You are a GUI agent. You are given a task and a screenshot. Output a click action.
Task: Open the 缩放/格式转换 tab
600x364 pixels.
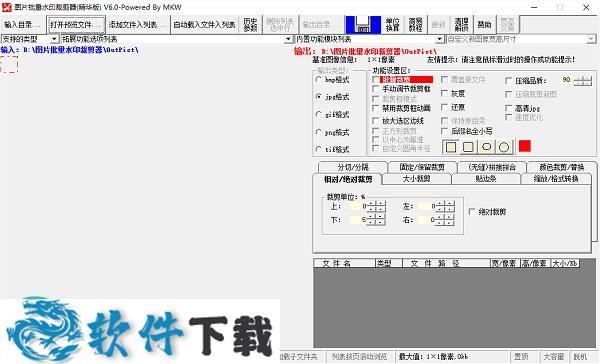(556, 179)
